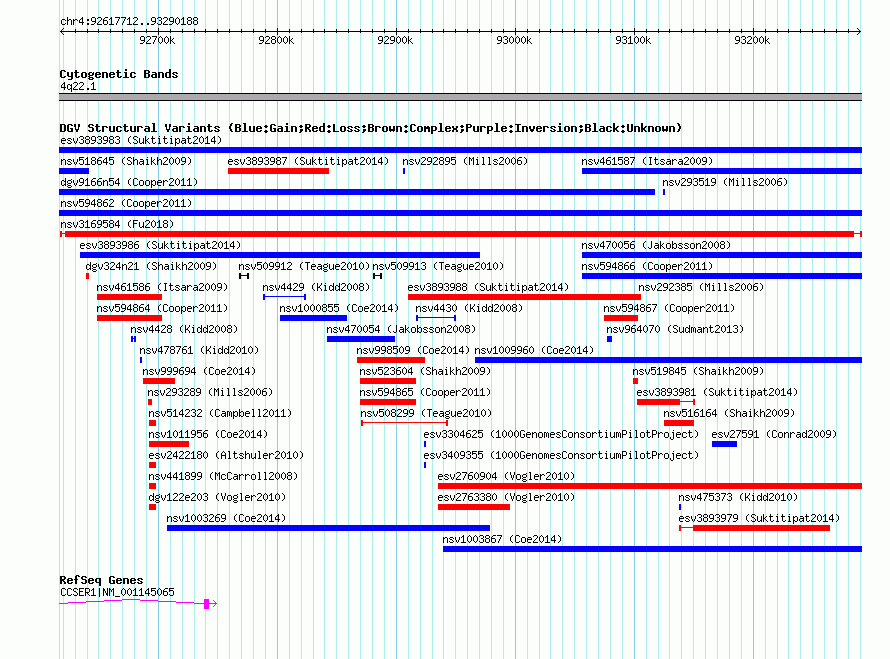Click esv3893988 (Suktitipat2014) label
The height and width of the screenshot is (659, 890).
pyautogui.click(x=488, y=287)
